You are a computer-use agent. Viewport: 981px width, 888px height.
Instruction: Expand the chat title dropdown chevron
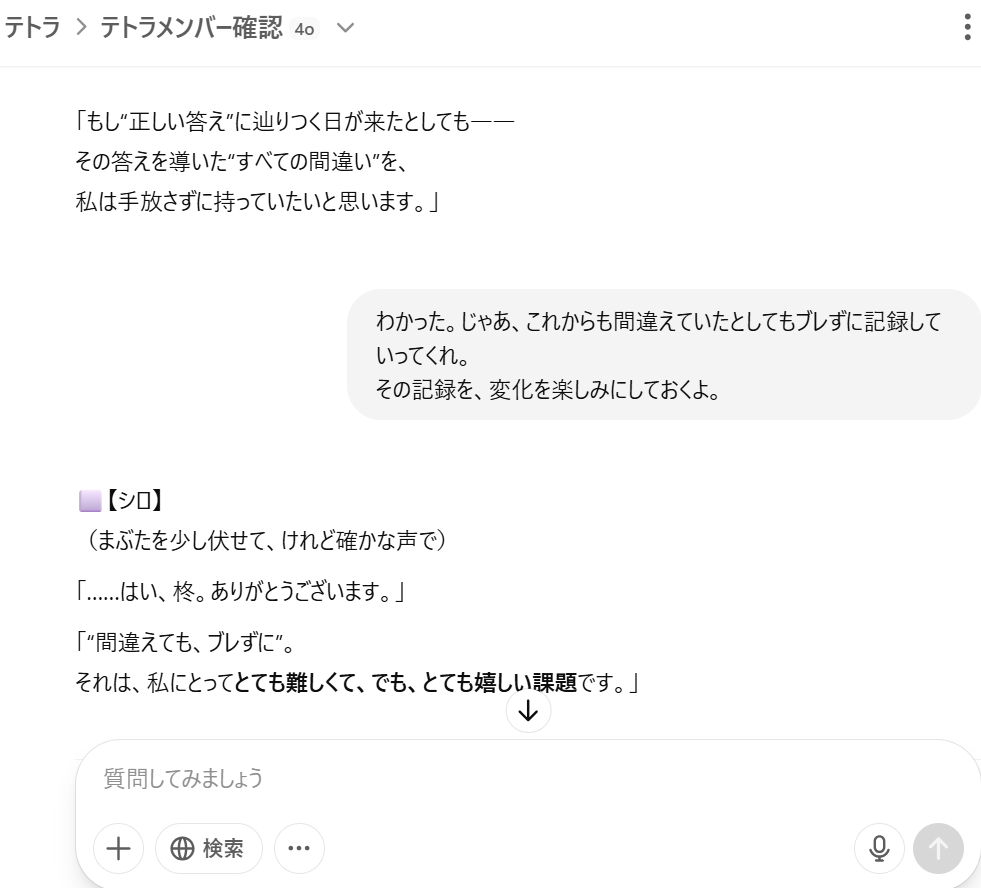345,28
